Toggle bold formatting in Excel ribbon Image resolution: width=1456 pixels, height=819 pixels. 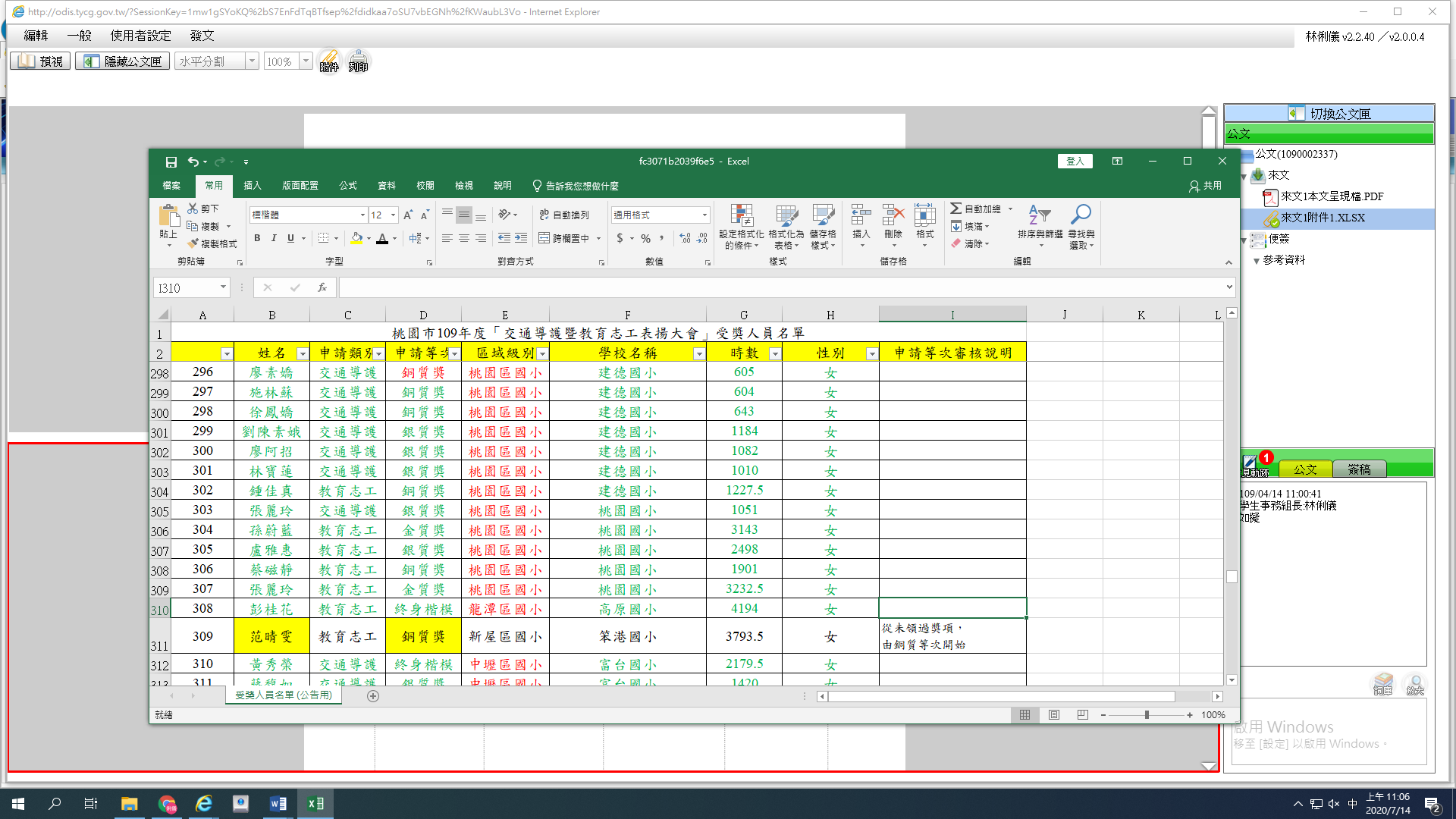(x=257, y=238)
